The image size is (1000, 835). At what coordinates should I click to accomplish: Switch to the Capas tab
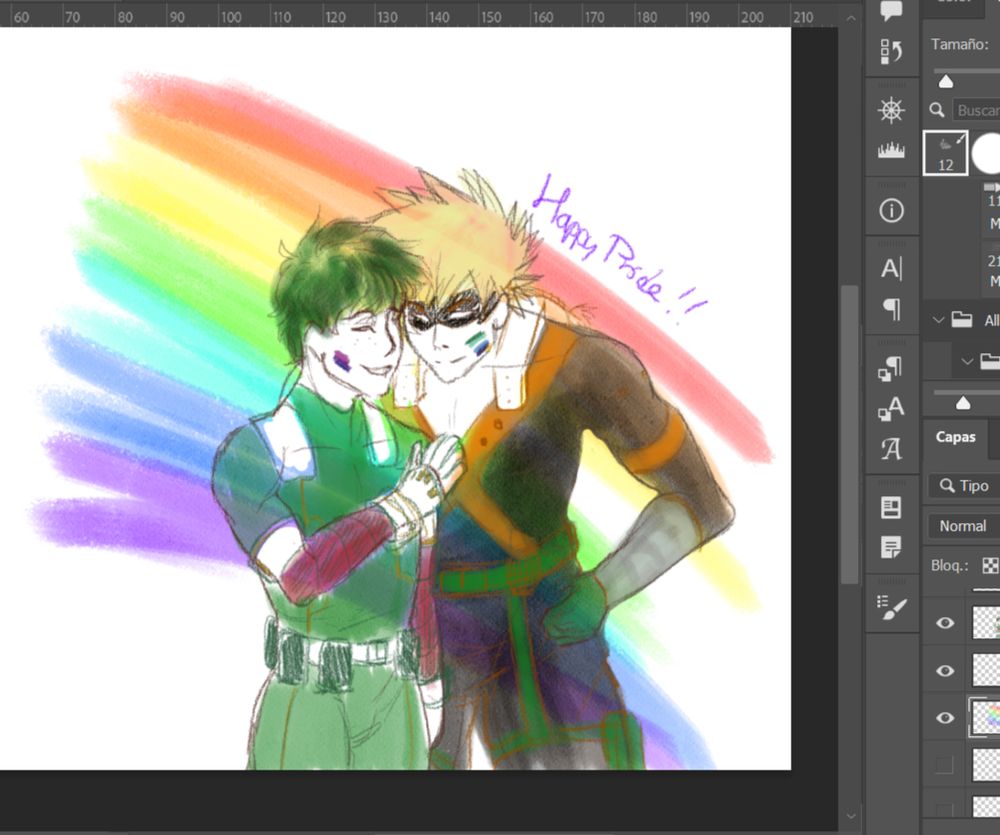(955, 437)
